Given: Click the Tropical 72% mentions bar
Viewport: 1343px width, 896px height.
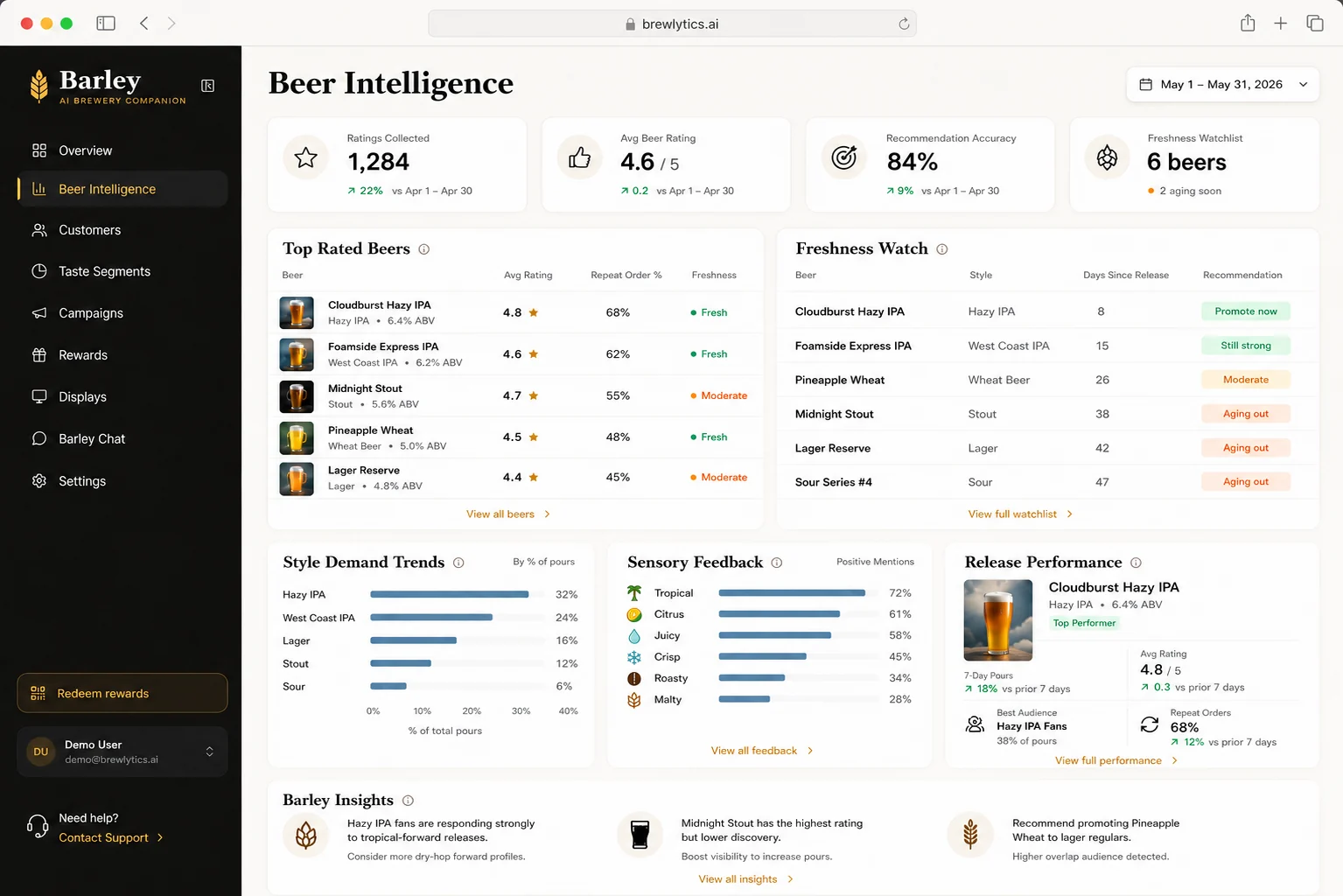Looking at the screenshot, I should (792, 593).
